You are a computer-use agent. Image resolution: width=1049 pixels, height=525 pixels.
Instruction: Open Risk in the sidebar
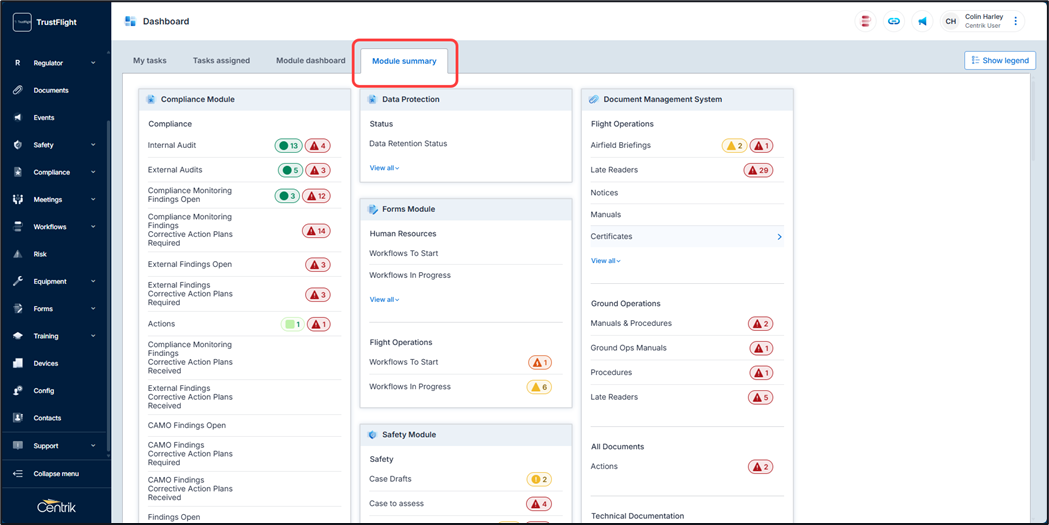click(x=40, y=254)
